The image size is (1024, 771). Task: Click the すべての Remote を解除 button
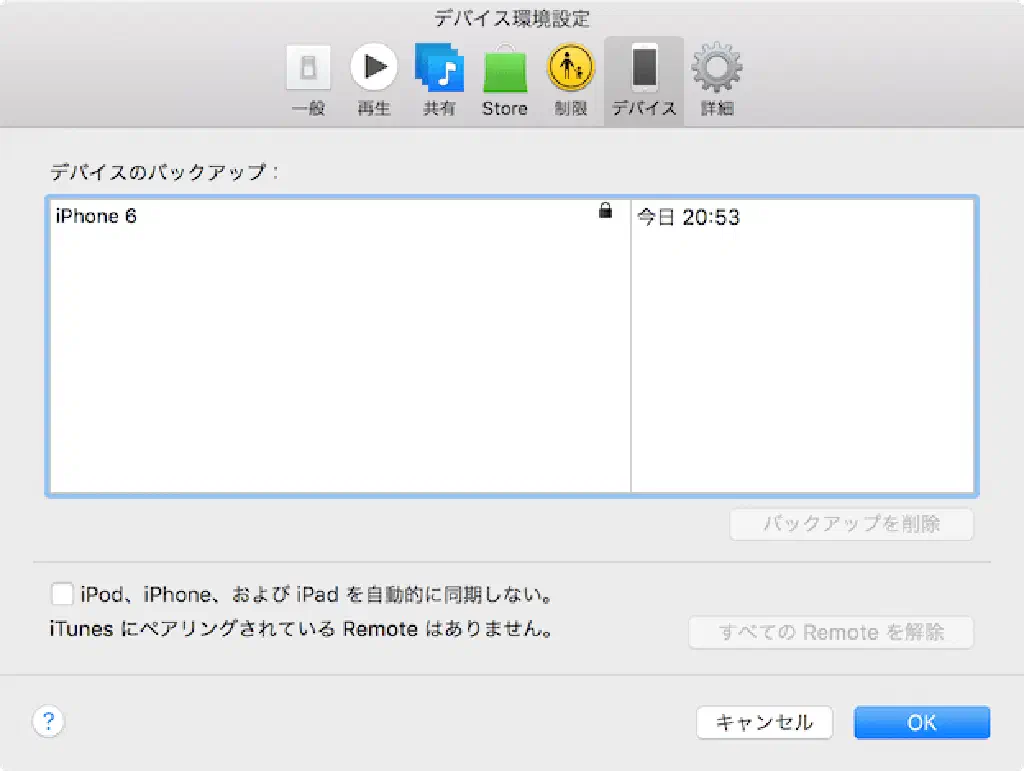point(830,632)
